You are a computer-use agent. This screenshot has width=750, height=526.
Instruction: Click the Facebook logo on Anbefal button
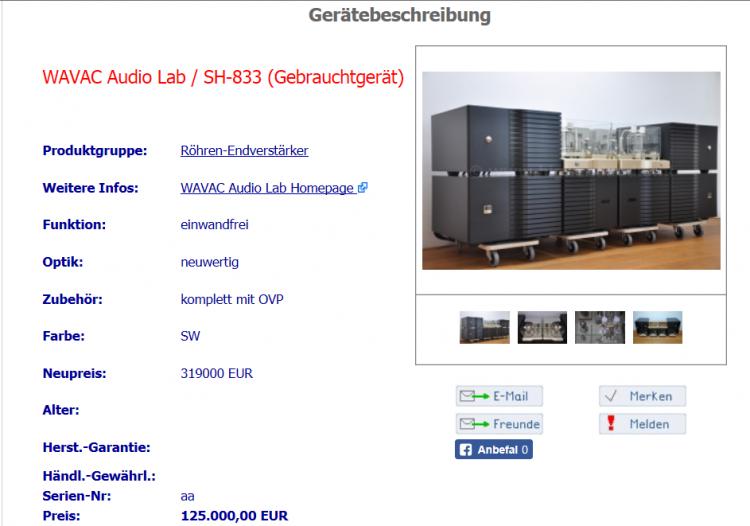[465, 449]
